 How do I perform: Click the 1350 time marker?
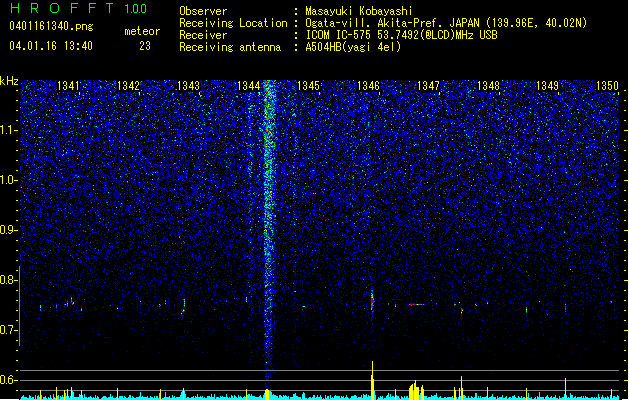click(x=607, y=86)
